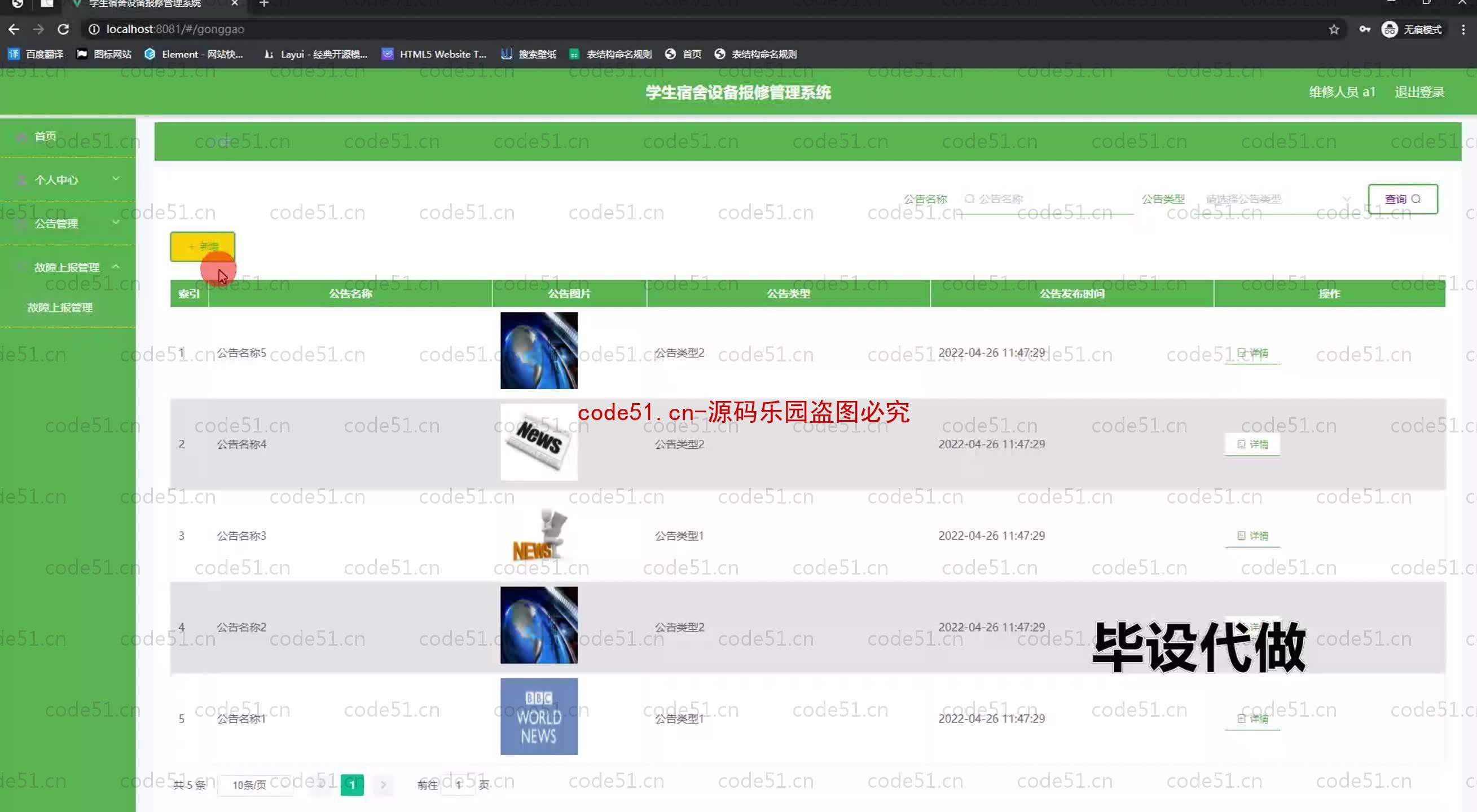Expand the 公告管理 sidebar menu
This screenshot has width=1477, height=812.
(x=68, y=223)
